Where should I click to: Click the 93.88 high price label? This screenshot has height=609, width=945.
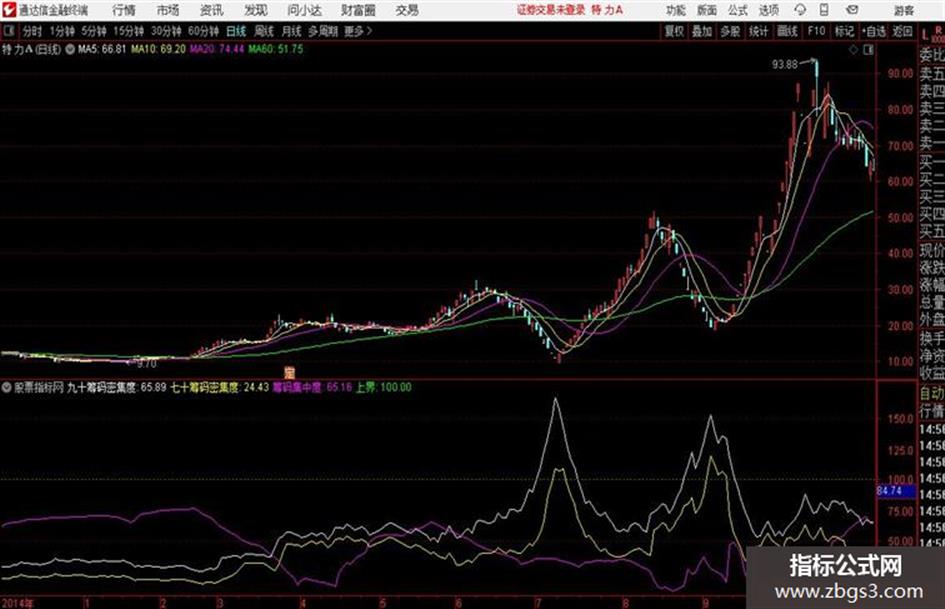point(785,64)
